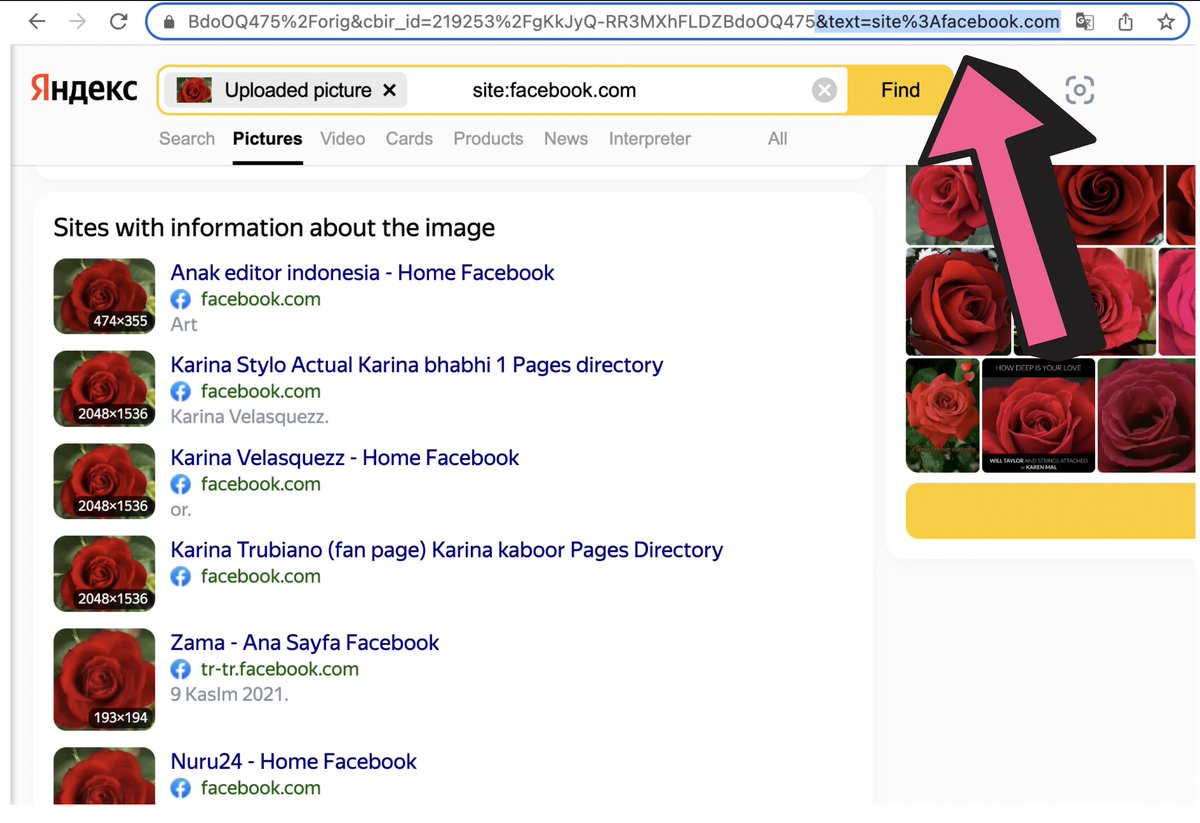Click facebook.com domain under Karina Trubiano result
The height and width of the screenshot is (823, 1200).
tap(261, 576)
